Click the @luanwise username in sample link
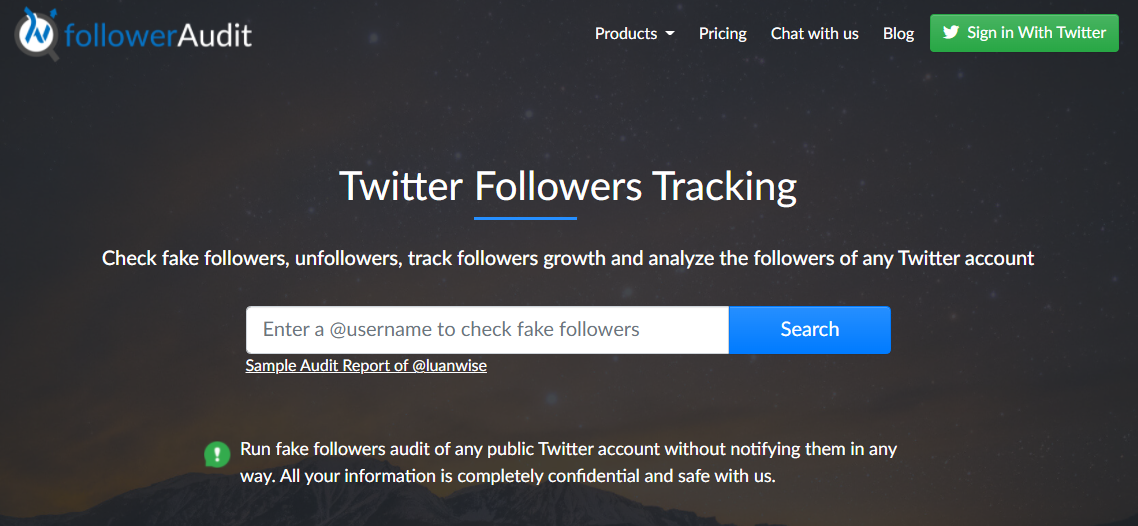 [449, 366]
